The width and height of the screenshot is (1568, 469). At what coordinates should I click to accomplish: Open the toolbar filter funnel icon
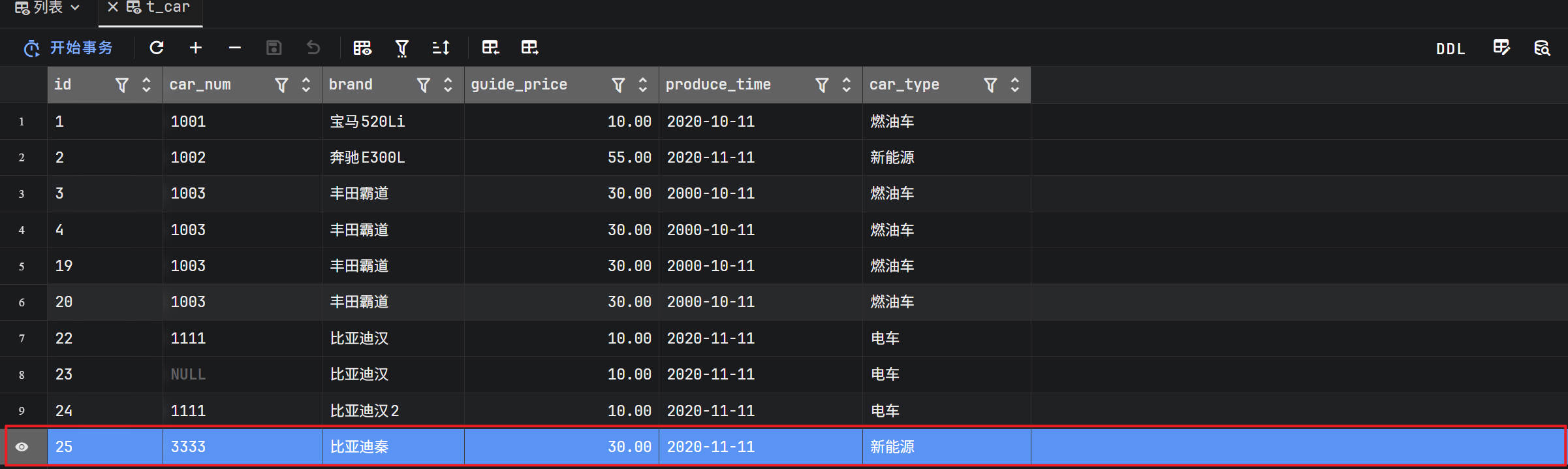tap(402, 48)
